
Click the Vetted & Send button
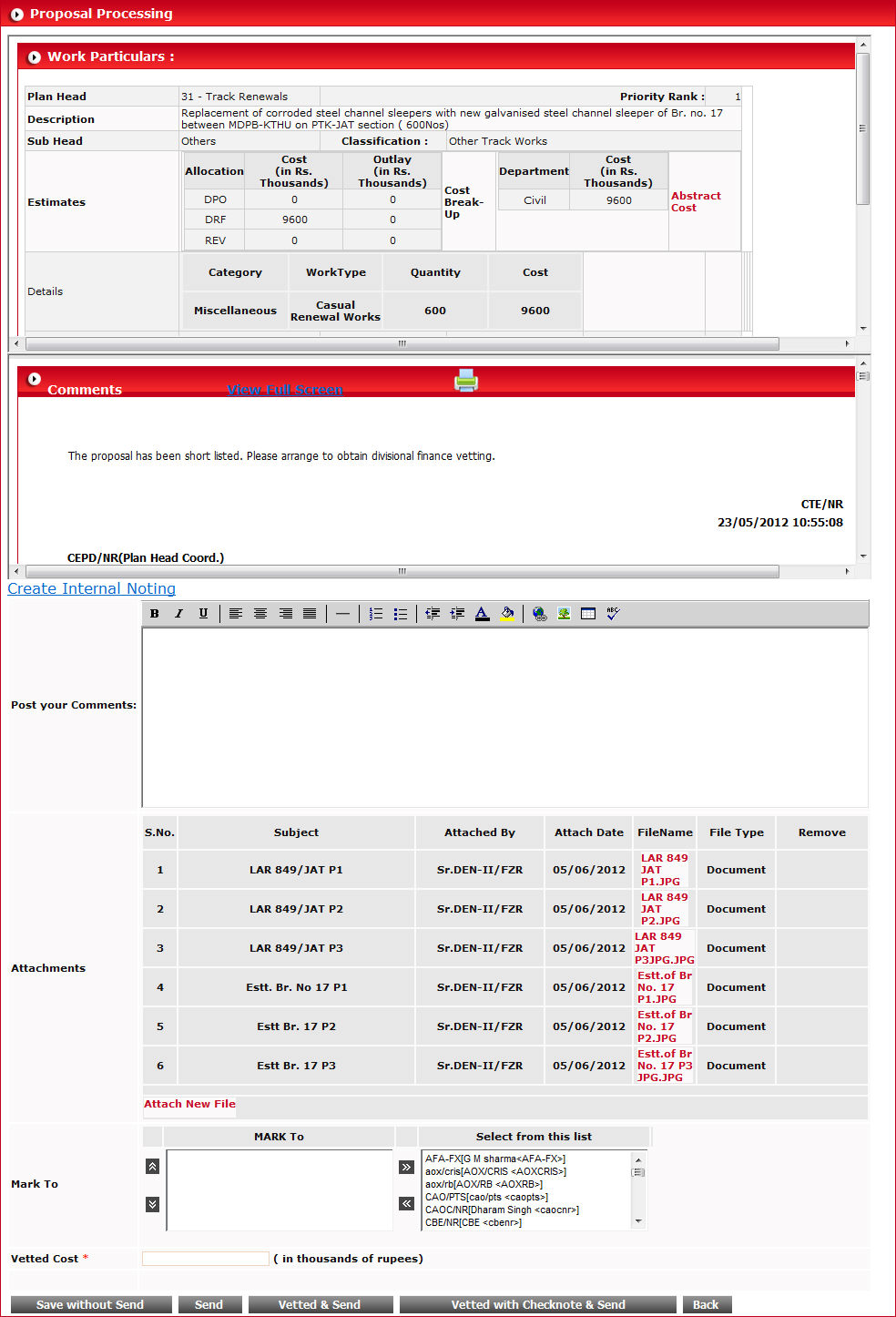320,1304
